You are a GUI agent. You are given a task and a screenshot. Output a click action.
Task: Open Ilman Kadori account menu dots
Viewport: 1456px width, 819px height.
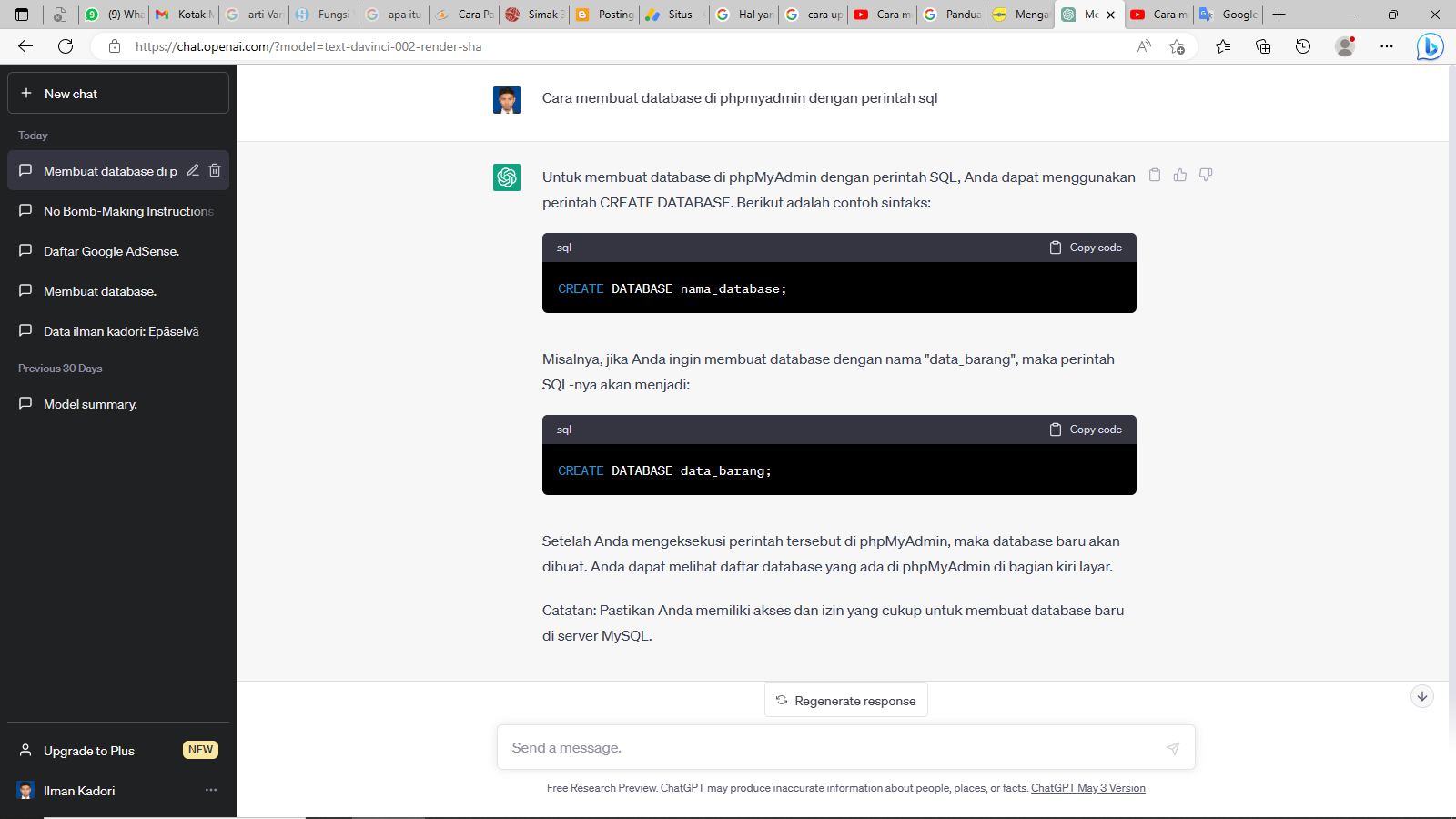[211, 790]
